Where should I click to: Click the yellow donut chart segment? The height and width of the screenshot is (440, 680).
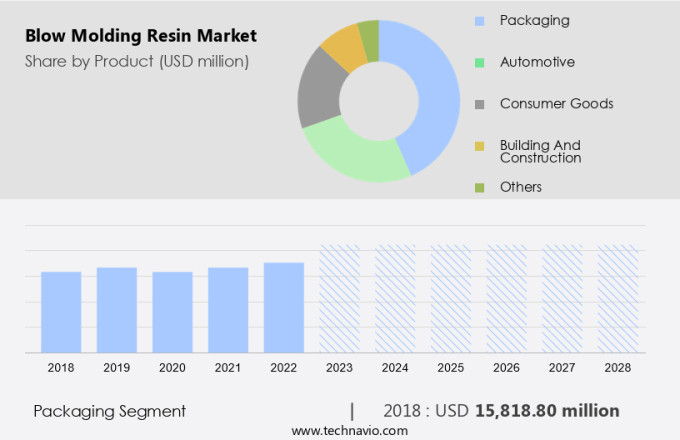pos(346,46)
